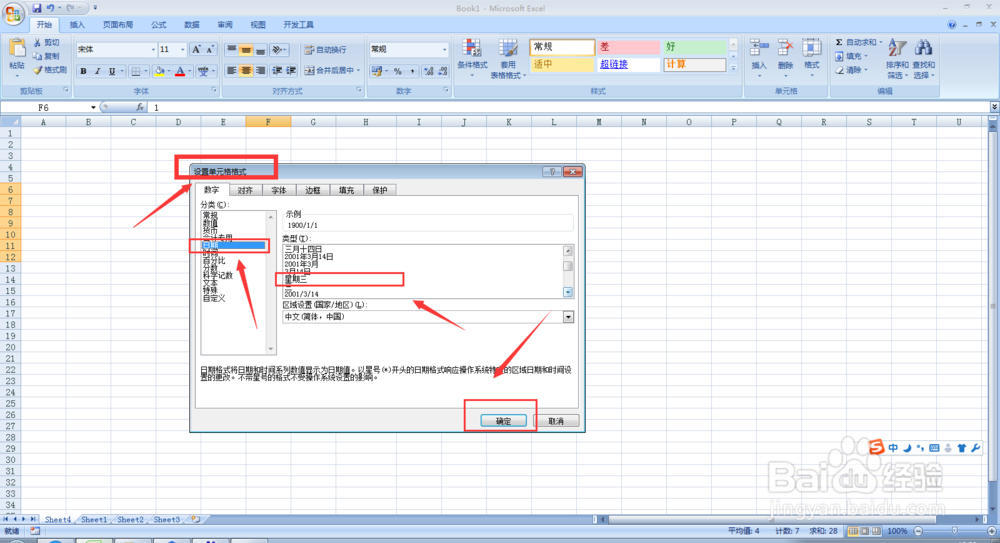Switch to Sheet1 worksheet tab

[94, 520]
